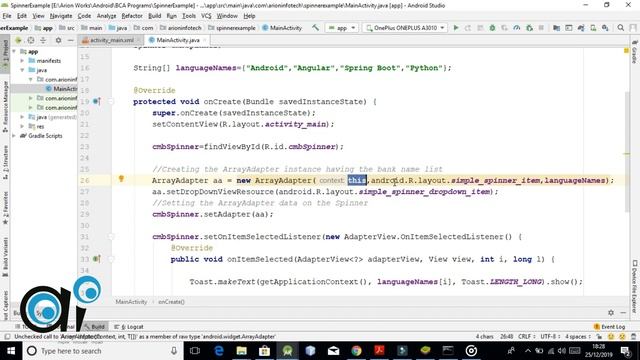
Task: Expand the manifests folder
Action: pyautogui.click(x=22, y=61)
